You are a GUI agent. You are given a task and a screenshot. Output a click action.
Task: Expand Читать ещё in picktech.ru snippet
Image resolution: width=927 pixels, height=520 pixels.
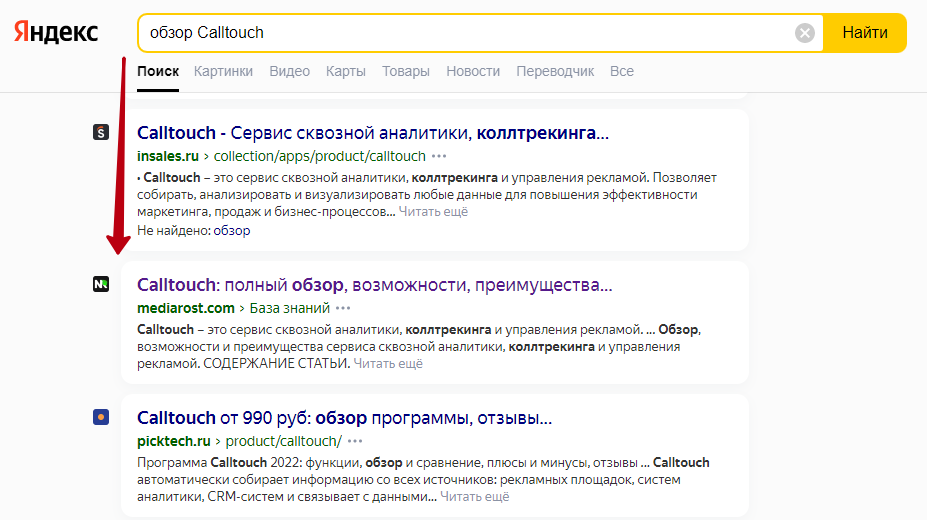click(474, 496)
